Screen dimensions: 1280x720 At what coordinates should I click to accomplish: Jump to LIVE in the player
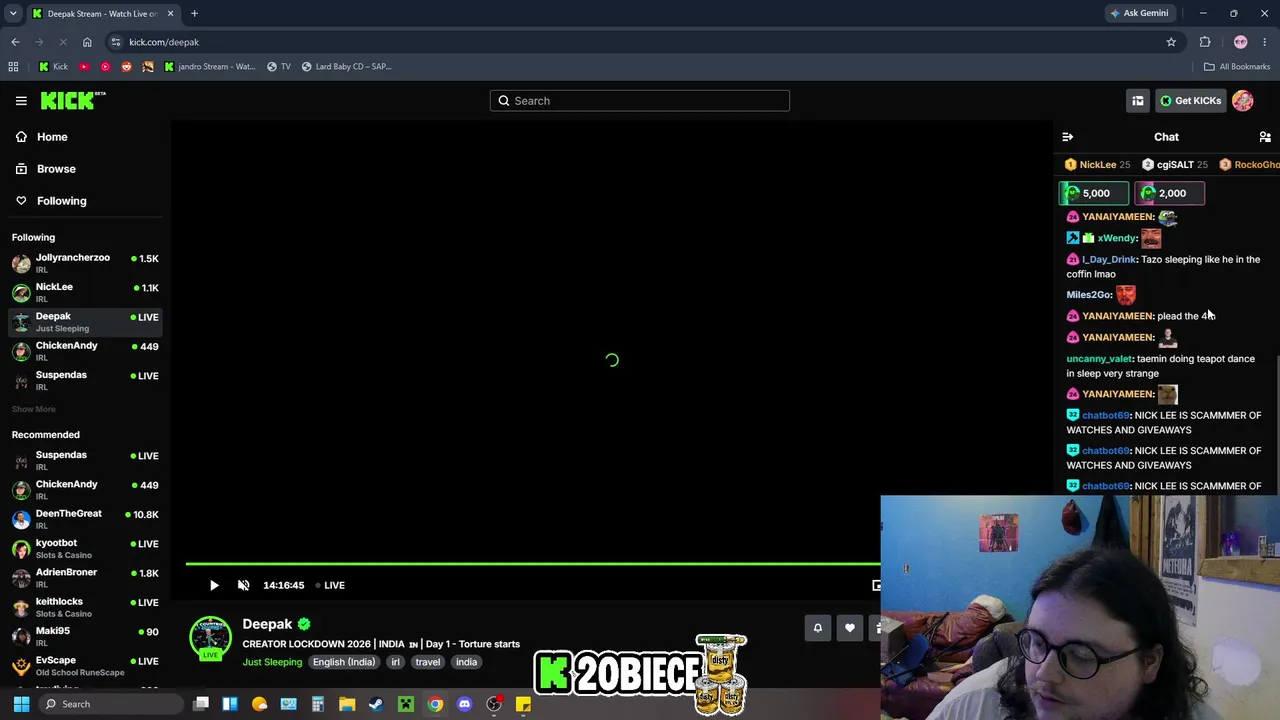click(330, 585)
